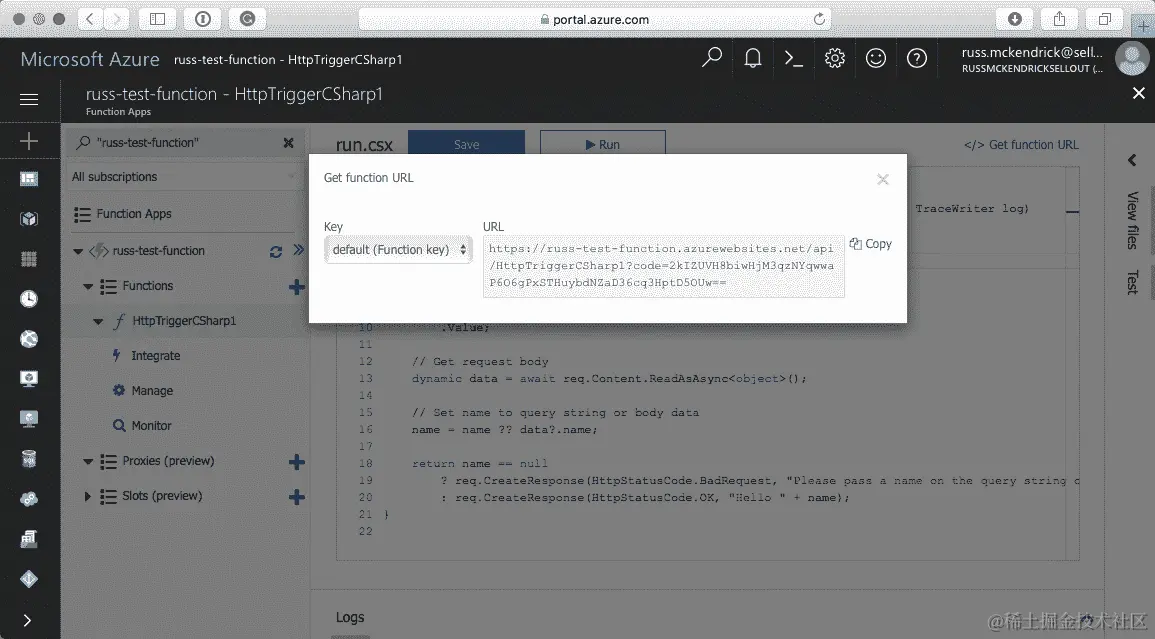Open the Integrate section
This screenshot has height=639, width=1155.
tap(155, 356)
